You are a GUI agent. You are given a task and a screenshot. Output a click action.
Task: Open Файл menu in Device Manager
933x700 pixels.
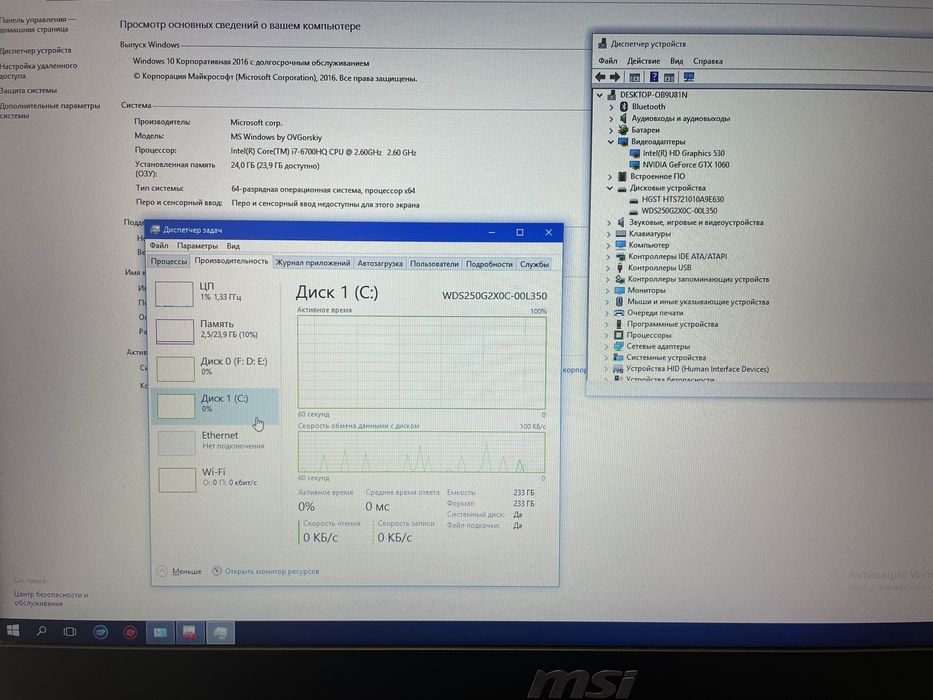608,61
